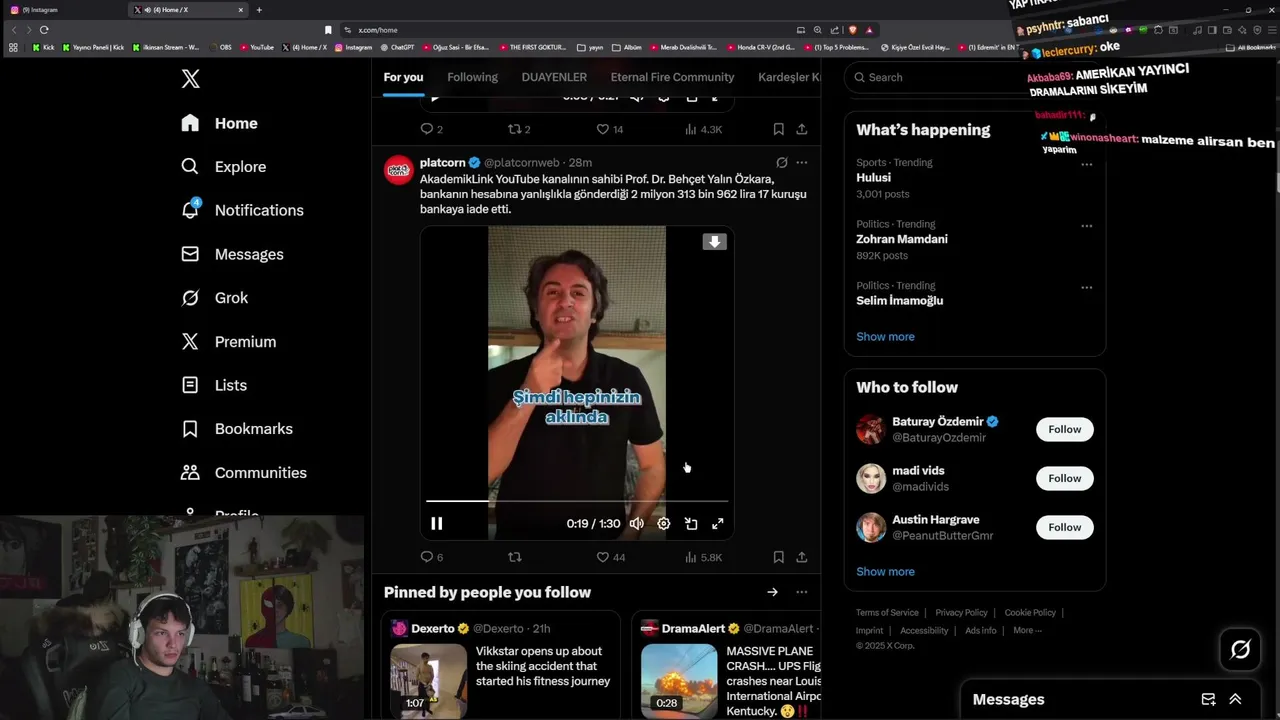The image size is (1280, 720).
Task: Open Terms of Service link
Action: pyautogui.click(x=887, y=613)
